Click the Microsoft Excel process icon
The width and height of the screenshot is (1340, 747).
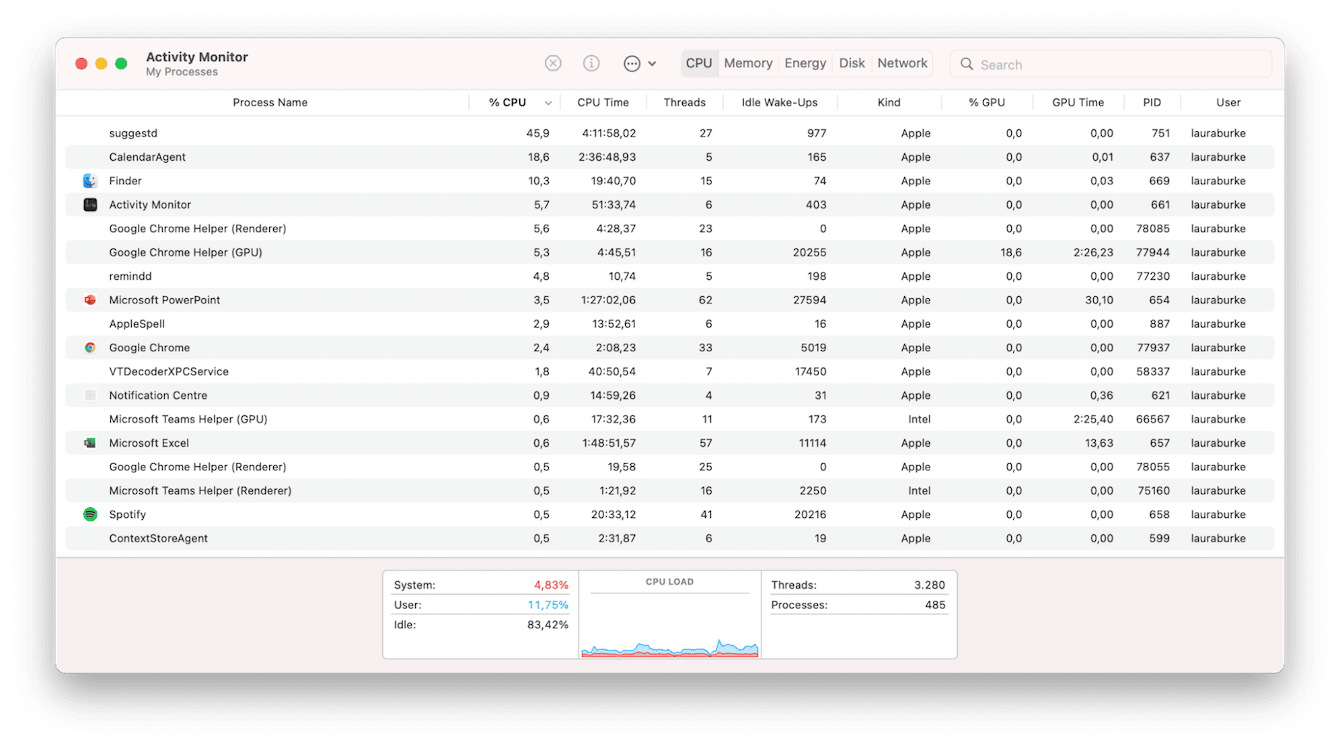[90, 442]
